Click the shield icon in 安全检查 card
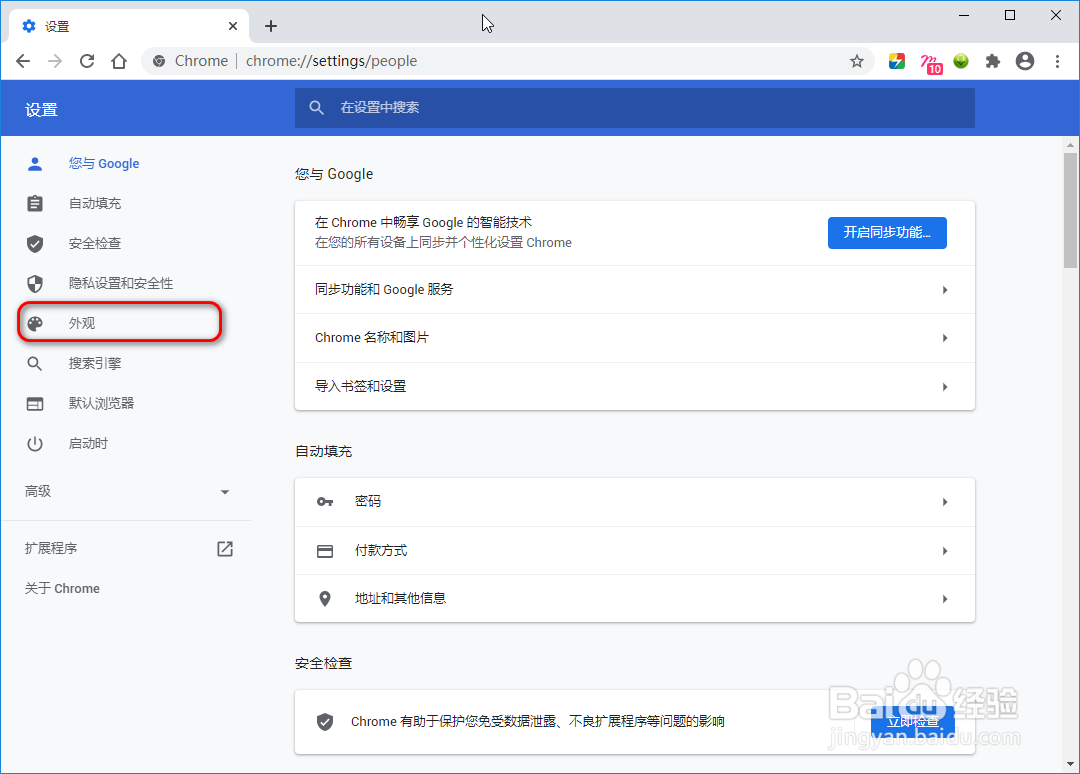Screen dimensions: 1080x774 (x=325, y=722)
